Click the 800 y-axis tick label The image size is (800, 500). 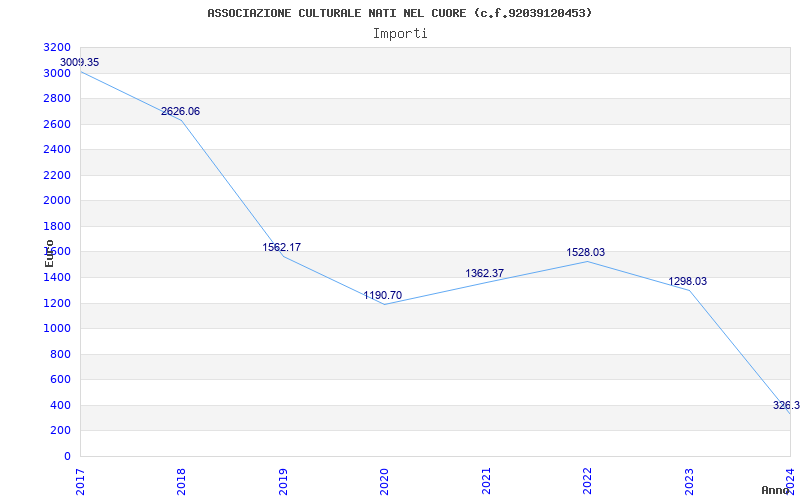click(60, 354)
